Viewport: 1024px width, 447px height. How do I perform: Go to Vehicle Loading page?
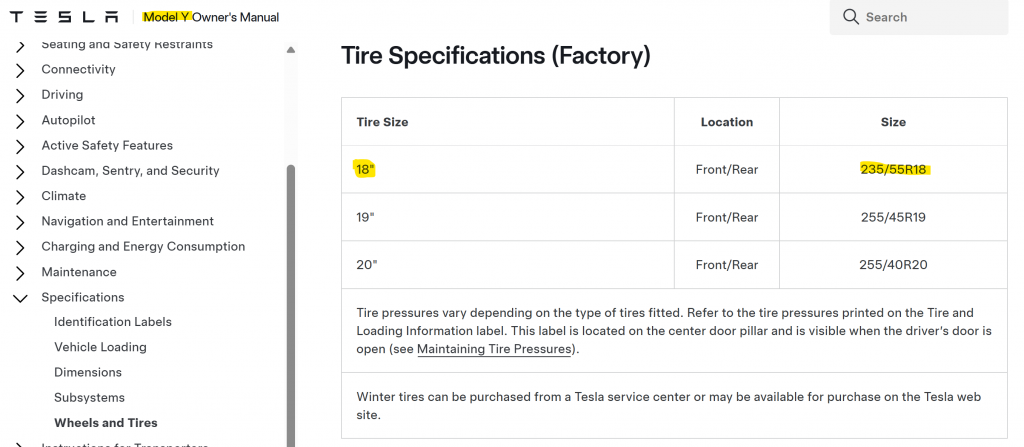[x=100, y=347]
